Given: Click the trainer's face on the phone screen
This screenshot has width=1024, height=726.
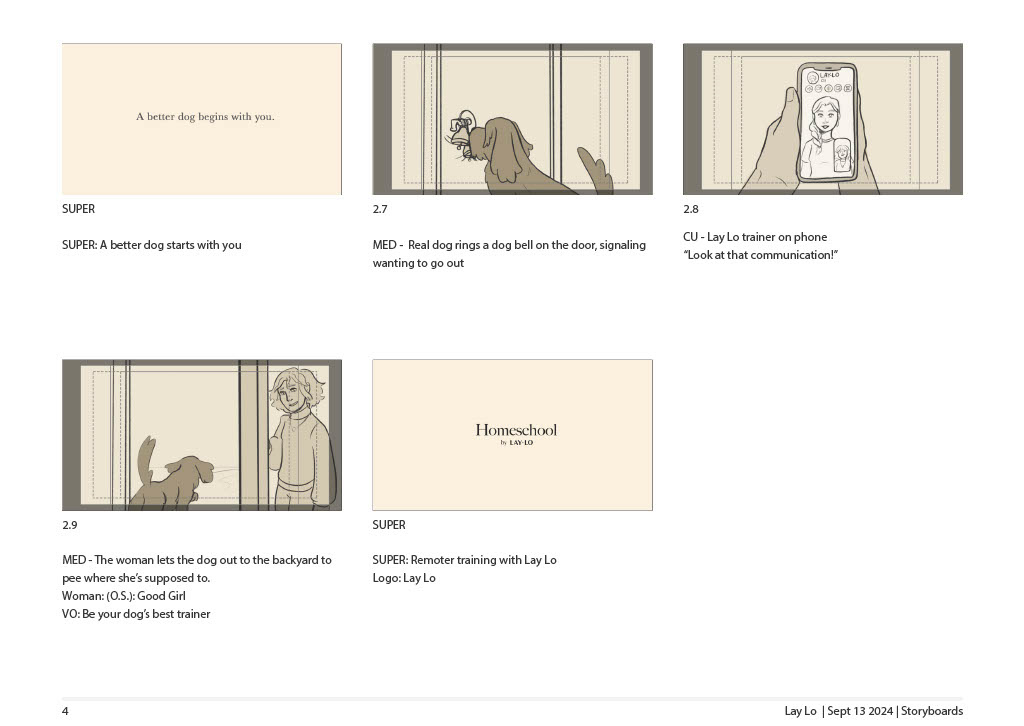Looking at the screenshot, I should (825, 116).
